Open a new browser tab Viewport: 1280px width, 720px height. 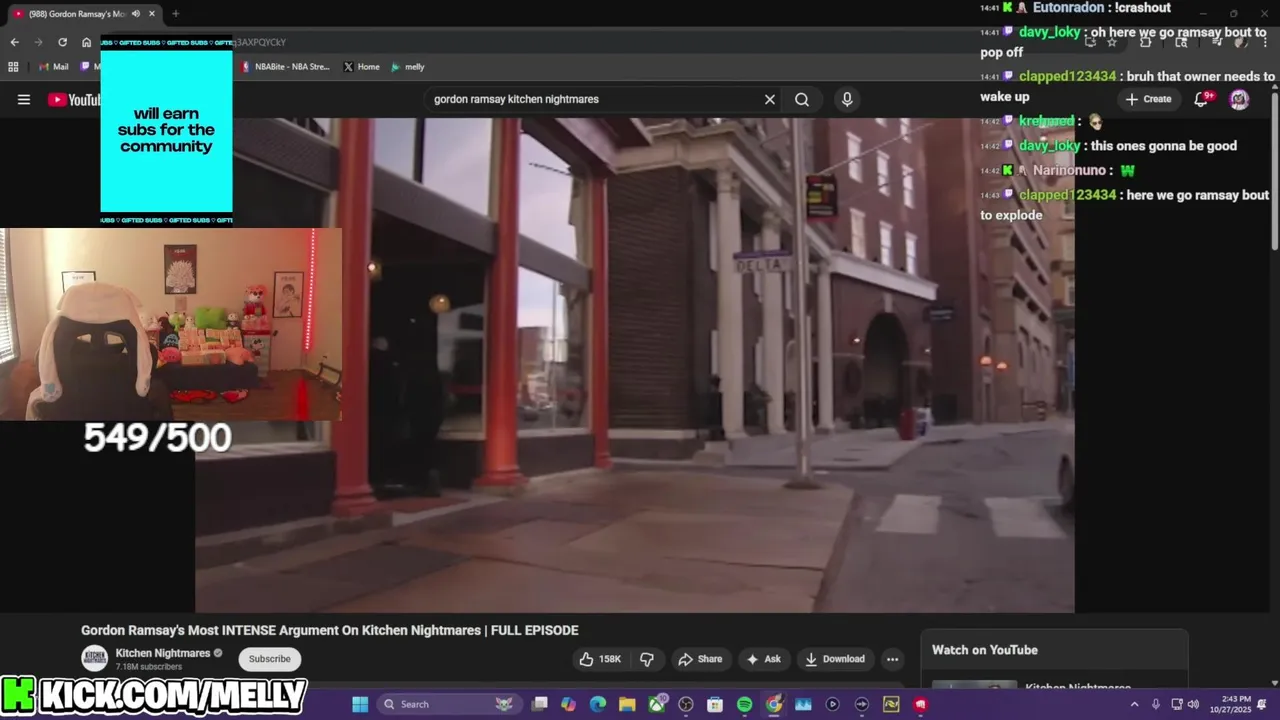[176, 14]
